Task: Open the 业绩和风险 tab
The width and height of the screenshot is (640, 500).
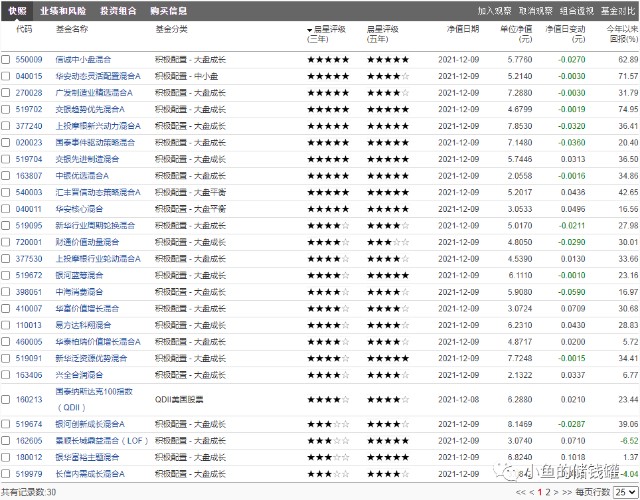Action: [63, 11]
